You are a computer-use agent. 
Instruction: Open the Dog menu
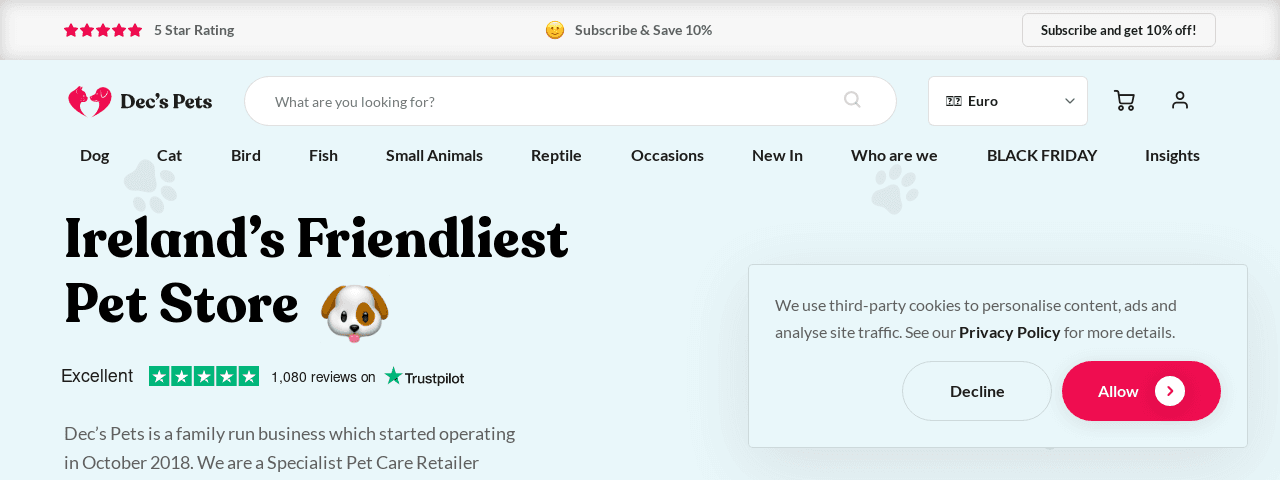click(94, 155)
